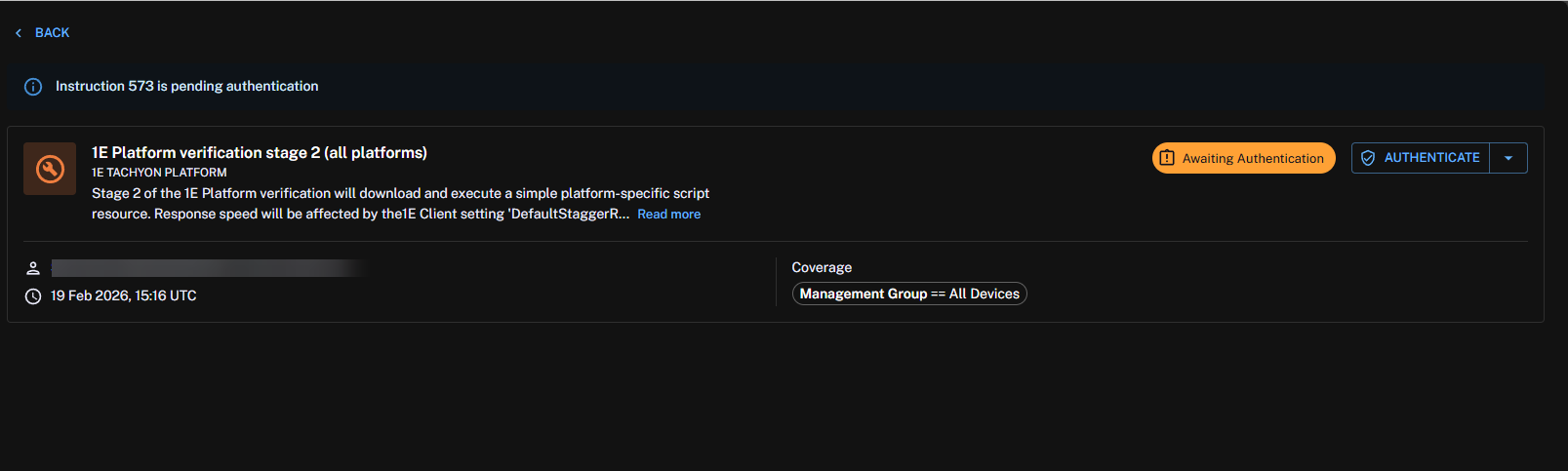Click the '19 Feb 2026, 15:16 UTC' timestamp

pos(124,296)
